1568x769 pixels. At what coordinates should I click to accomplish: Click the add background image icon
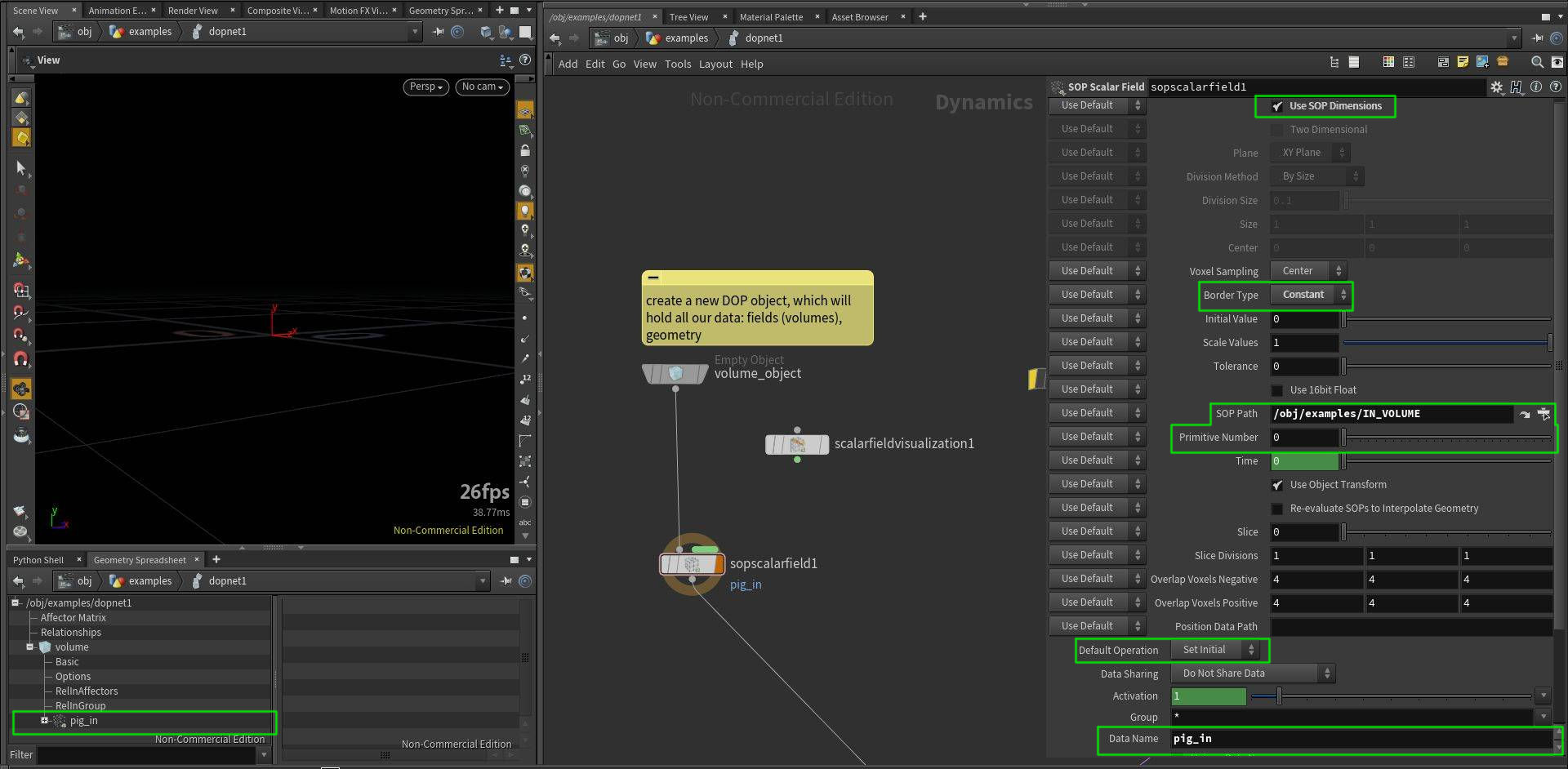1482,62
